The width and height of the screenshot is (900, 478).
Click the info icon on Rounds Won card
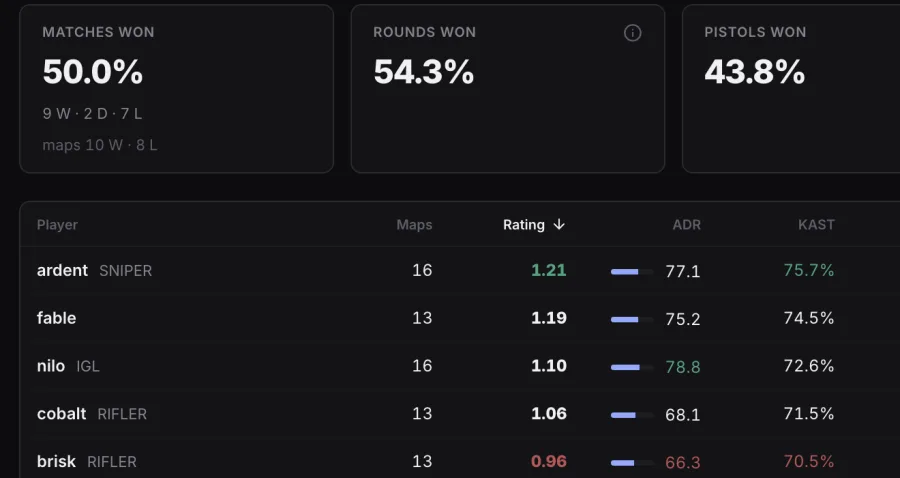[x=633, y=33]
